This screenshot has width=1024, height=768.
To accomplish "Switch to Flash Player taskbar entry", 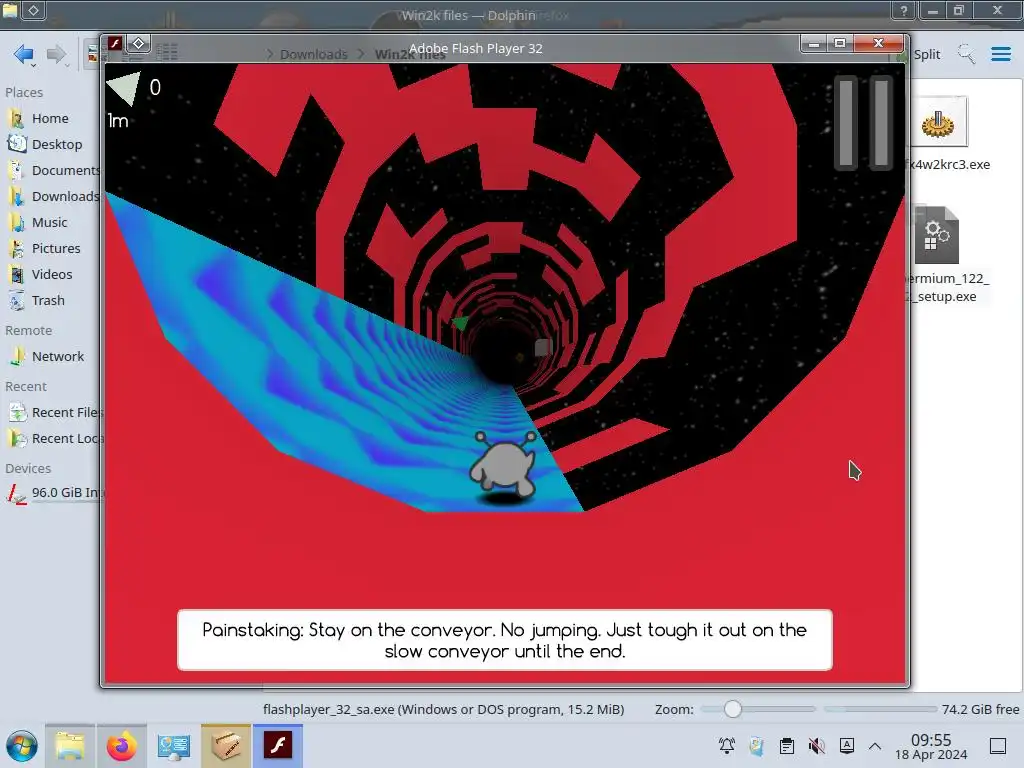I will coord(278,746).
